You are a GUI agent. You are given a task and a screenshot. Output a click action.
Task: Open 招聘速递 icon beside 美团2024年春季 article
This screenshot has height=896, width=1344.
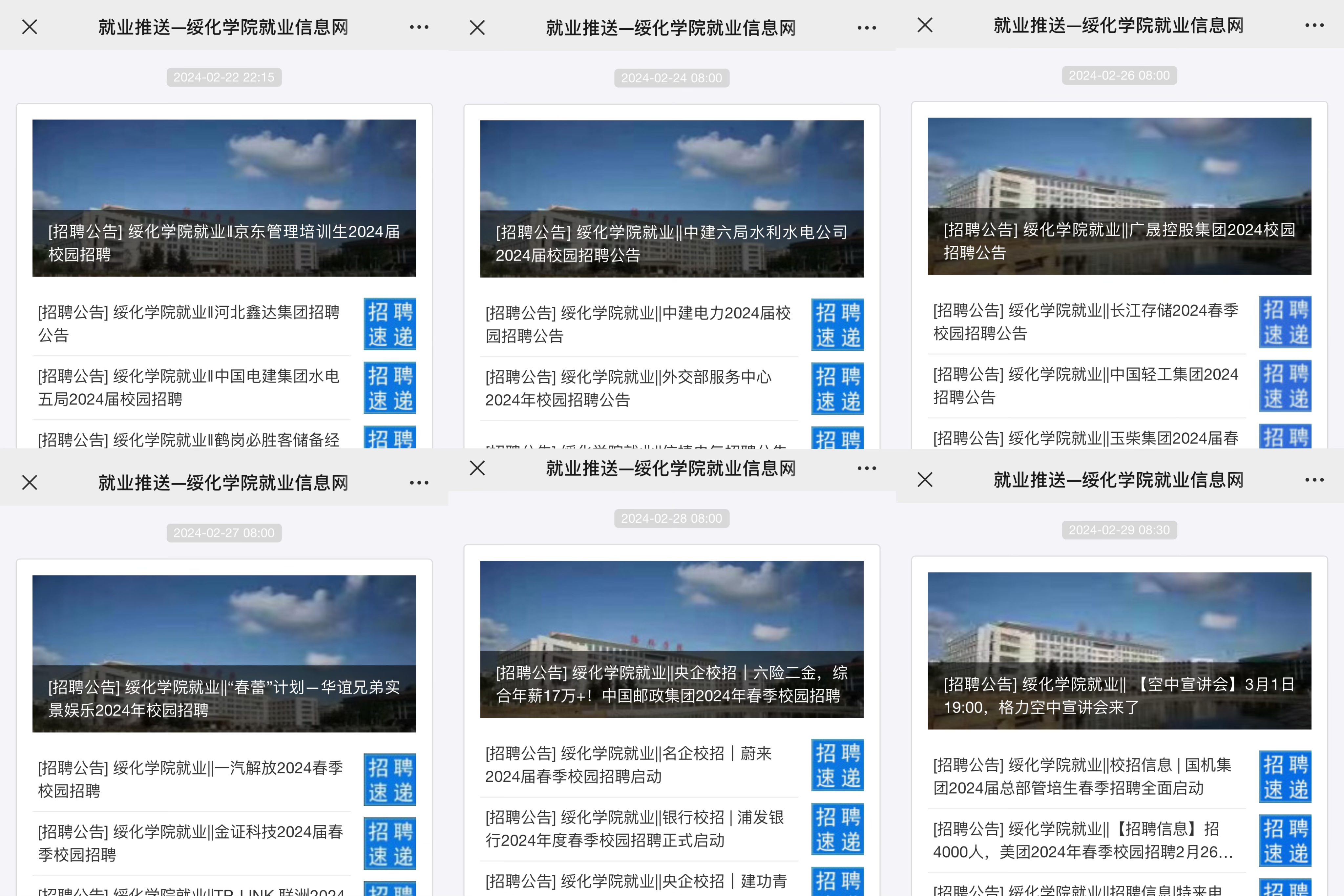1285,840
